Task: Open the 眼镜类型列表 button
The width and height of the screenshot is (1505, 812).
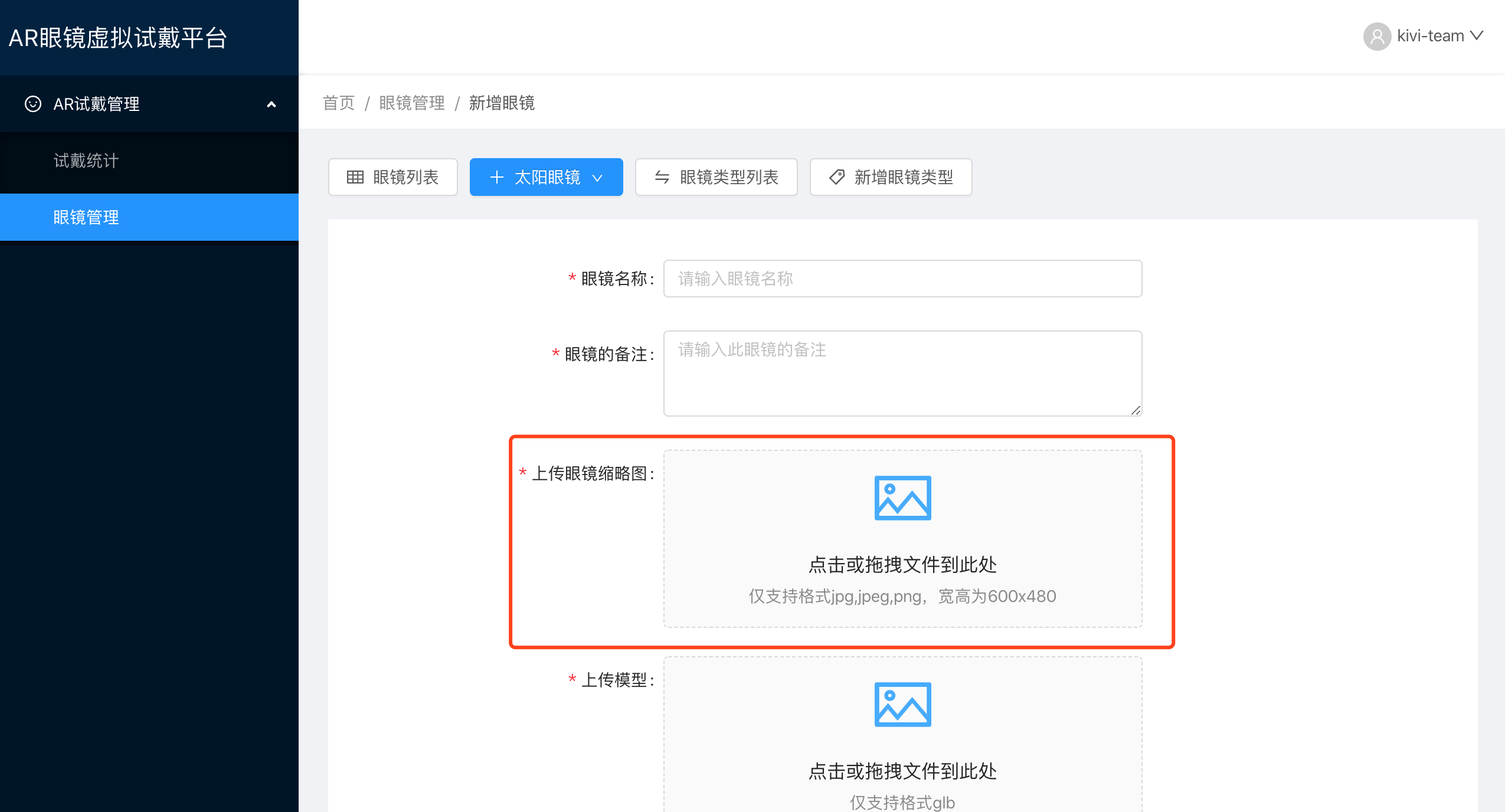Action: [x=728, y=177]
